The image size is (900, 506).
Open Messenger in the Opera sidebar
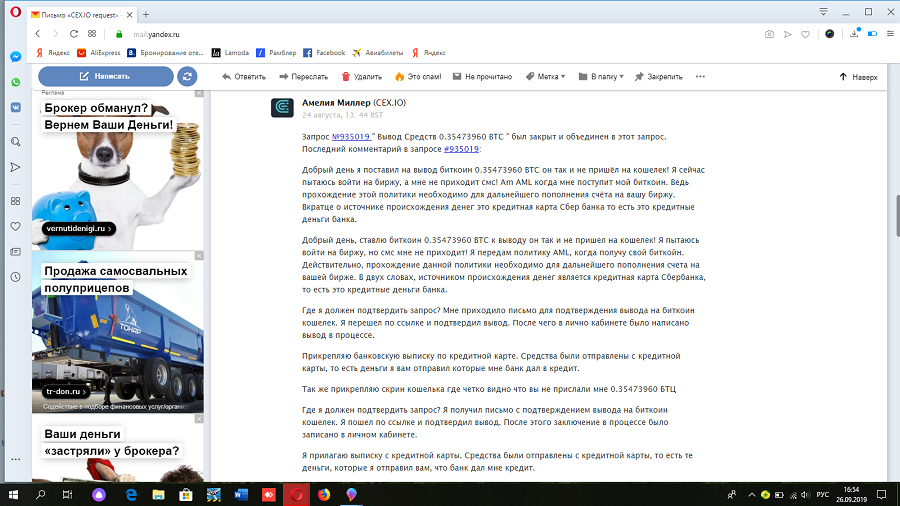[x=15, y=57]
